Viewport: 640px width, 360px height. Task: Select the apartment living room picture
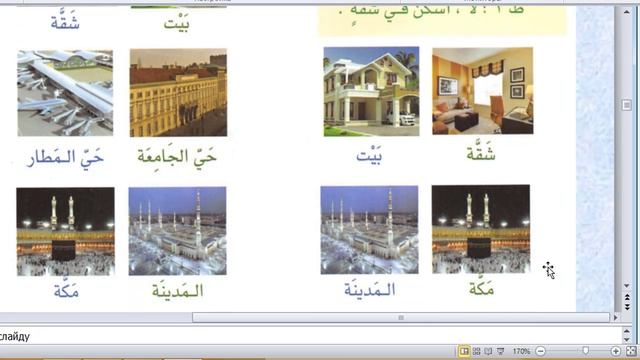482,91
